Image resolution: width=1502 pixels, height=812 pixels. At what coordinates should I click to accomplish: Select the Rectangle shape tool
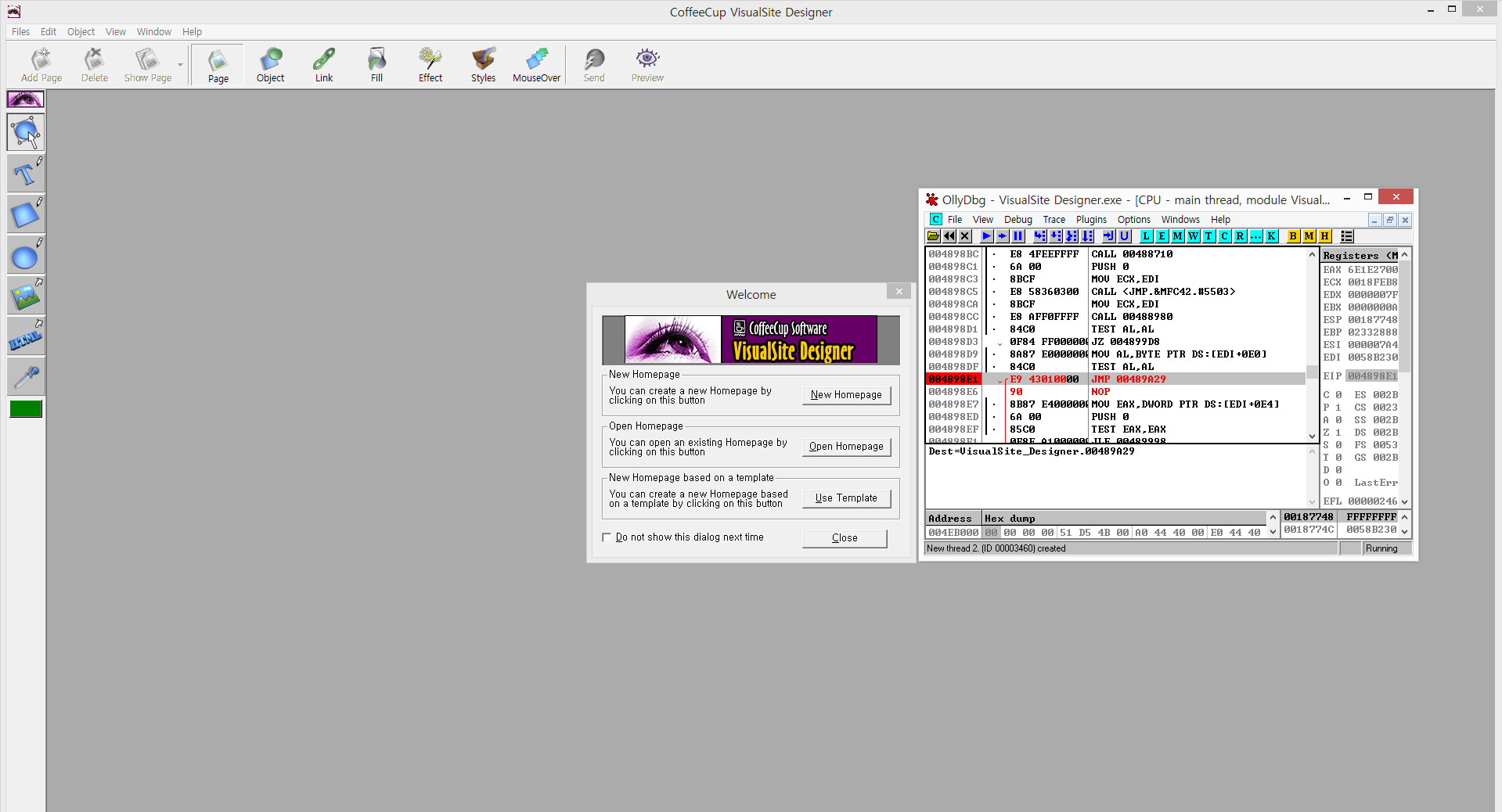(26, 214)
